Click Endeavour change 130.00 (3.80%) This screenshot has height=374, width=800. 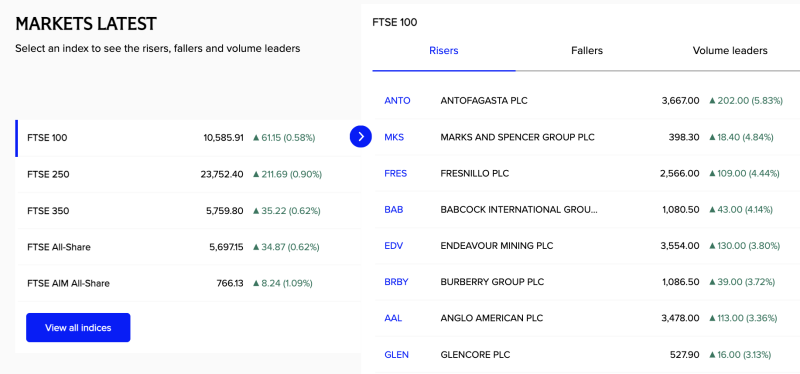744,246
